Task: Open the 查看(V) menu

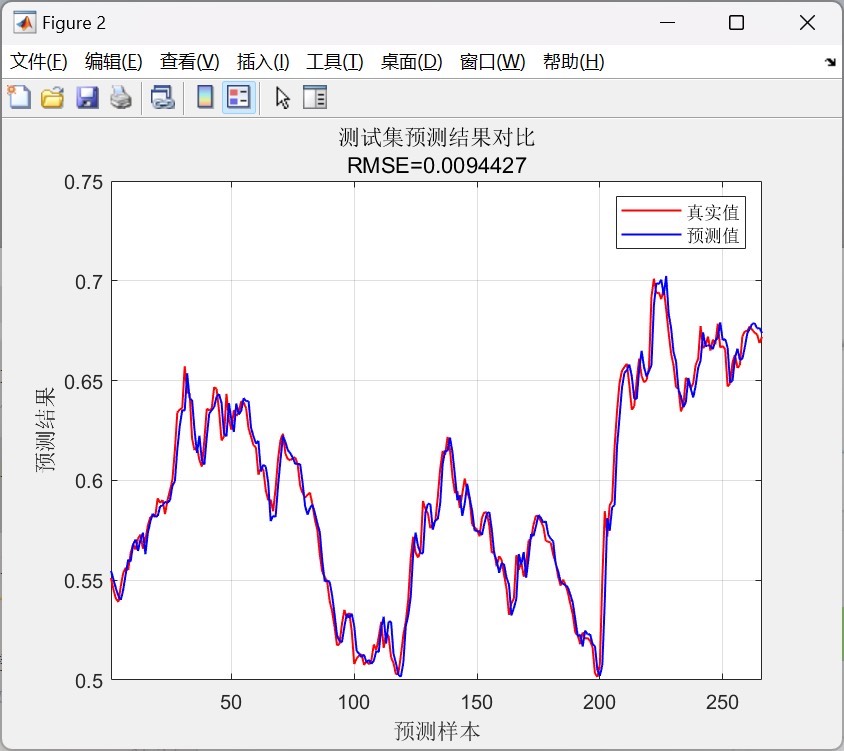Action: [189, 62]
